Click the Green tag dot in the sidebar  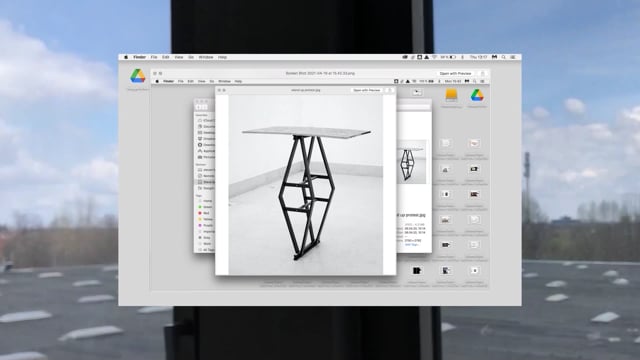(200, 207)
